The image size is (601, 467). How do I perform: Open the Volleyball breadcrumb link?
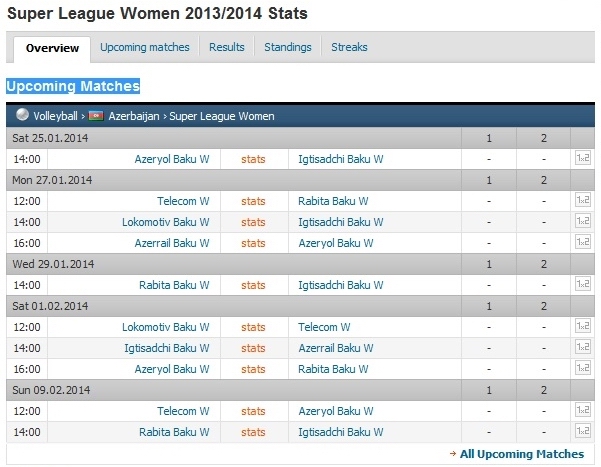54,116
